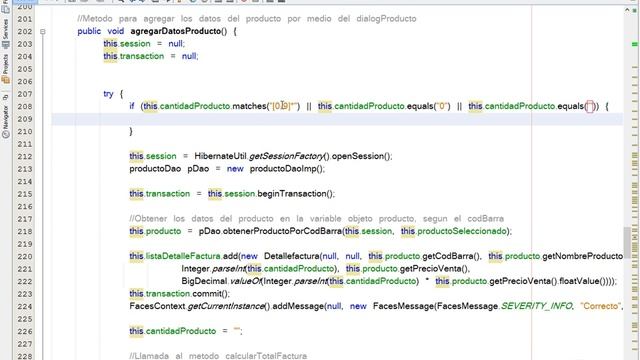Viewport: 640px width, 360px height.
Task: Click the scroll up arrow of editor
Action: click(627, 10)
